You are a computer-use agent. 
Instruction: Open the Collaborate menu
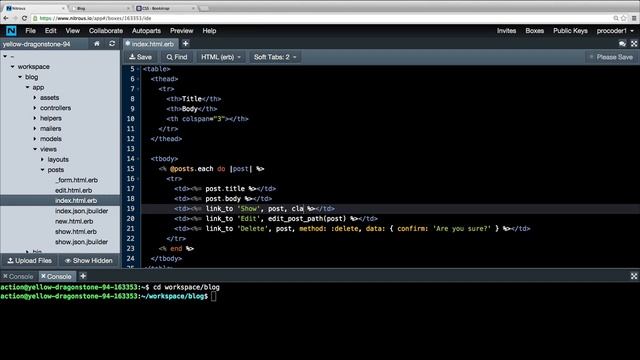click(x=106, y=31)
